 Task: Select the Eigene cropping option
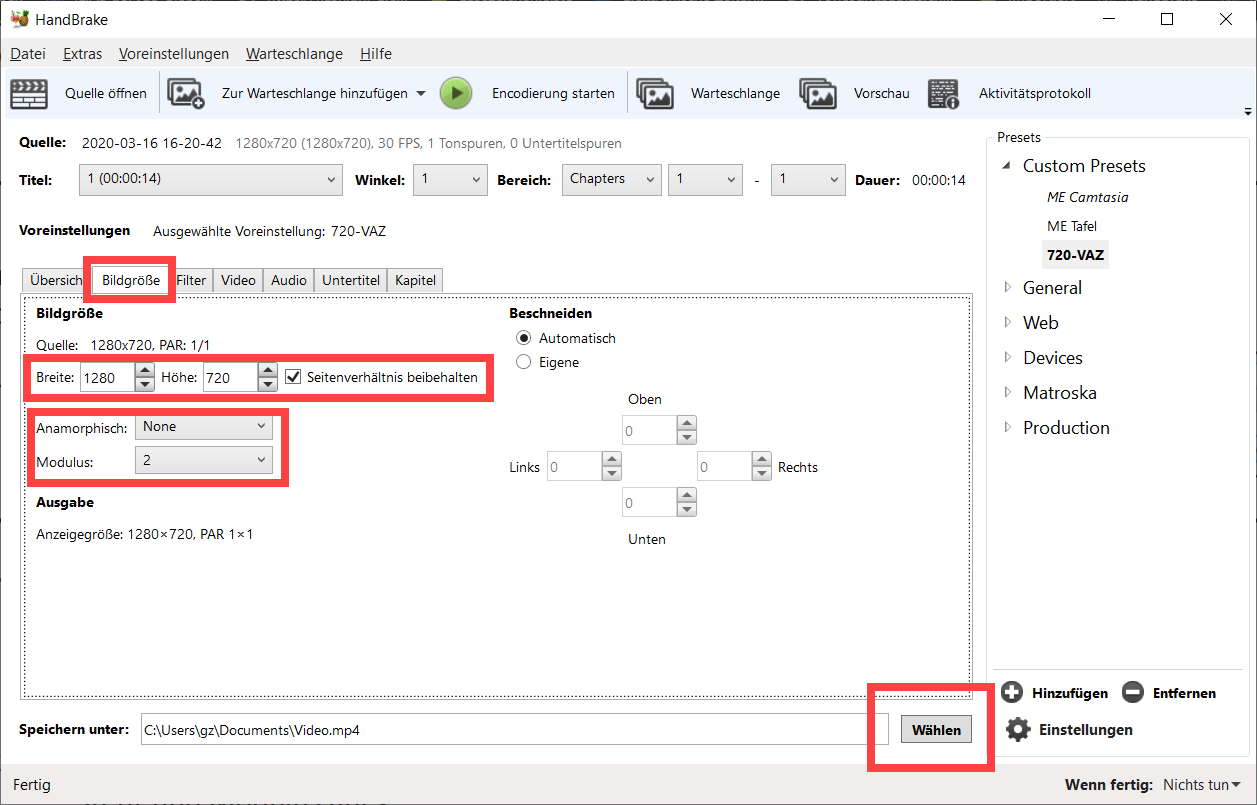[523, 362]
